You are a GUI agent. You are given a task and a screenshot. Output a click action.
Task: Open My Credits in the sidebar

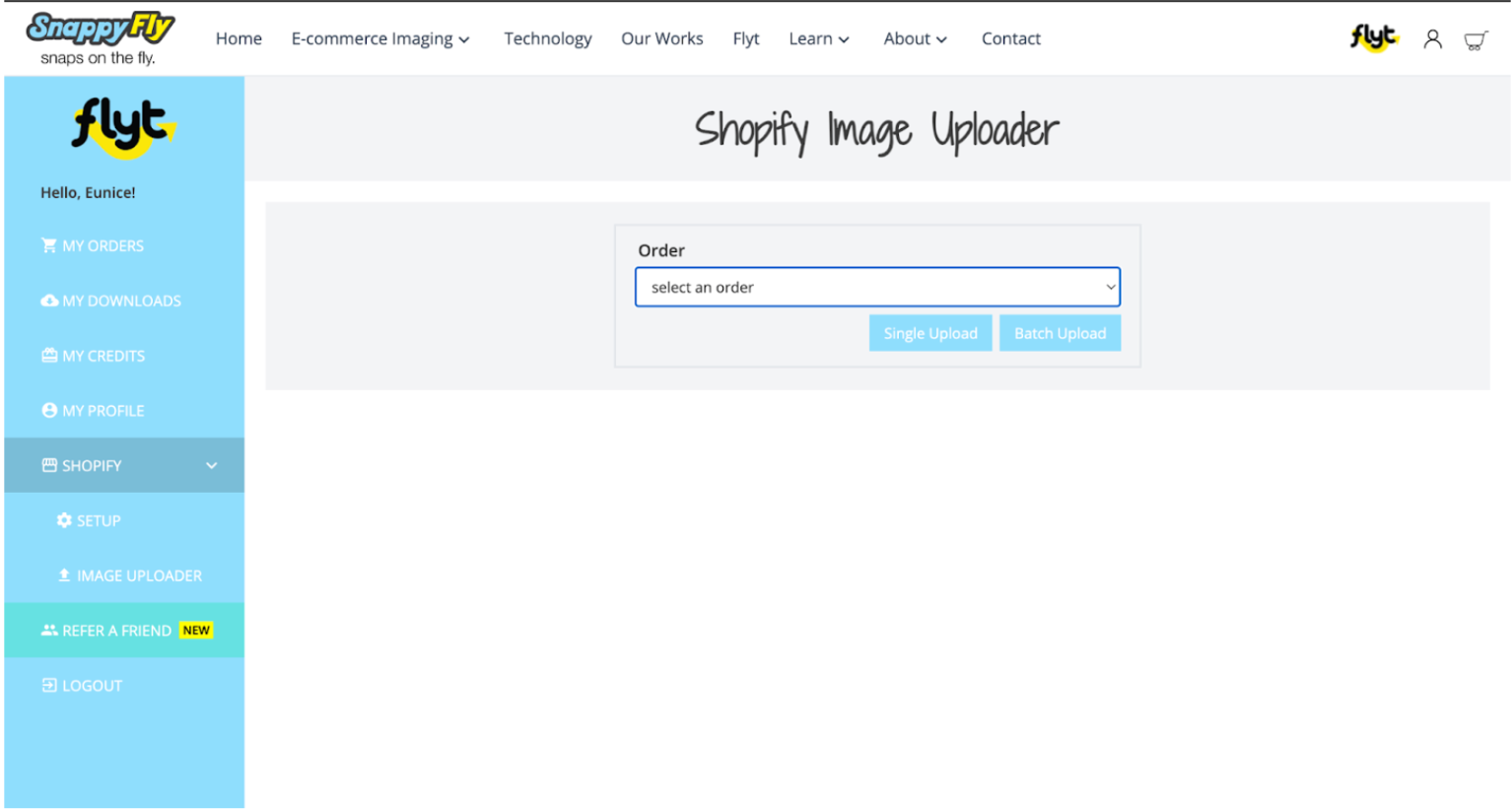(103, 357)
